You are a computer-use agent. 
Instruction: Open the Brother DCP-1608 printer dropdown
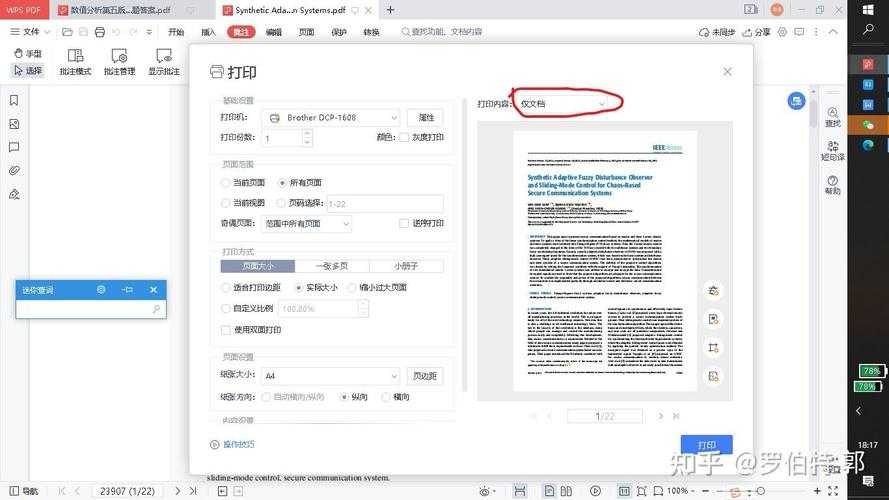click(x=331, y=118)
